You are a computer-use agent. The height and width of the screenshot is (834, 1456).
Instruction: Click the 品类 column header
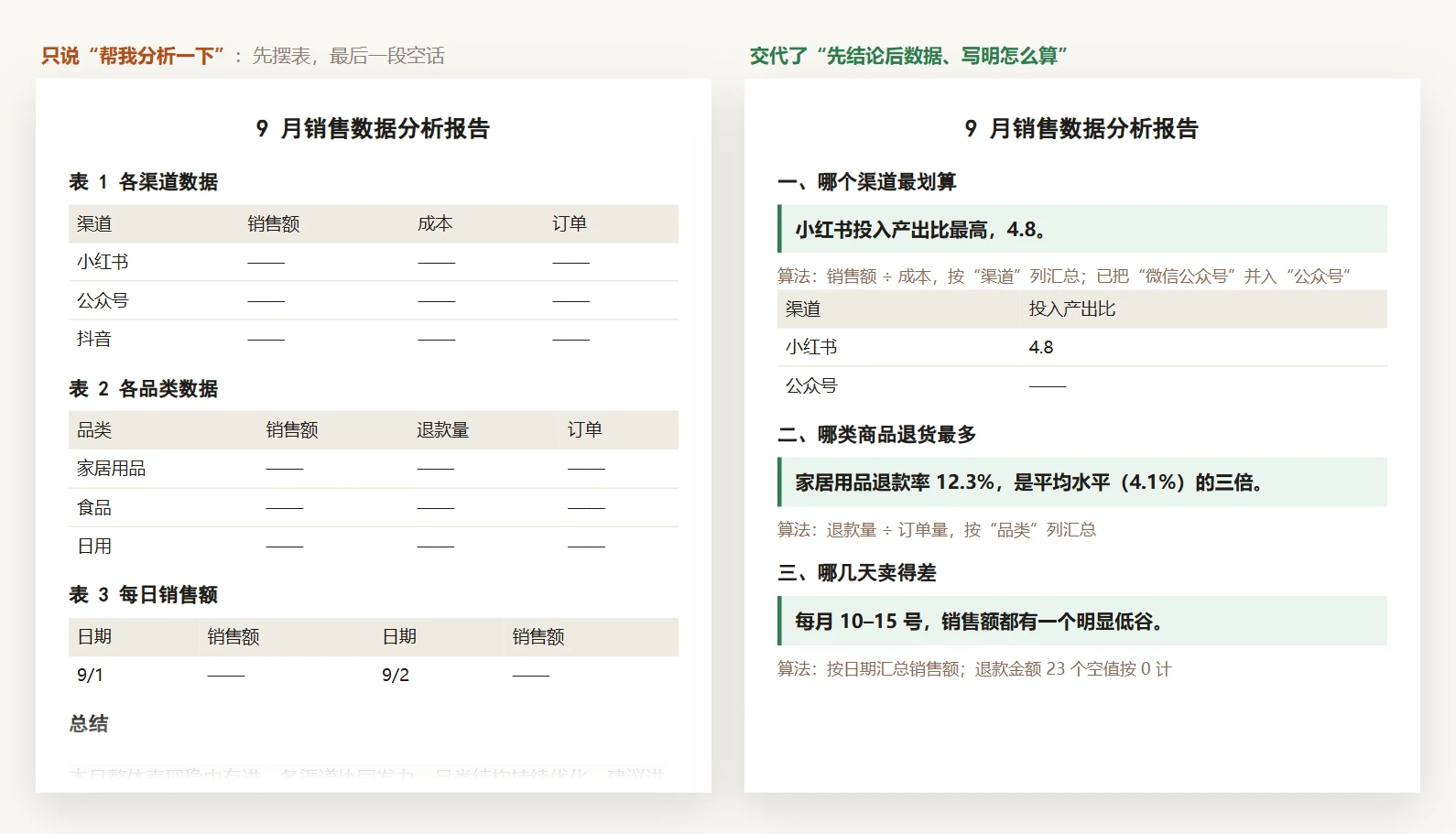[94, 430]
